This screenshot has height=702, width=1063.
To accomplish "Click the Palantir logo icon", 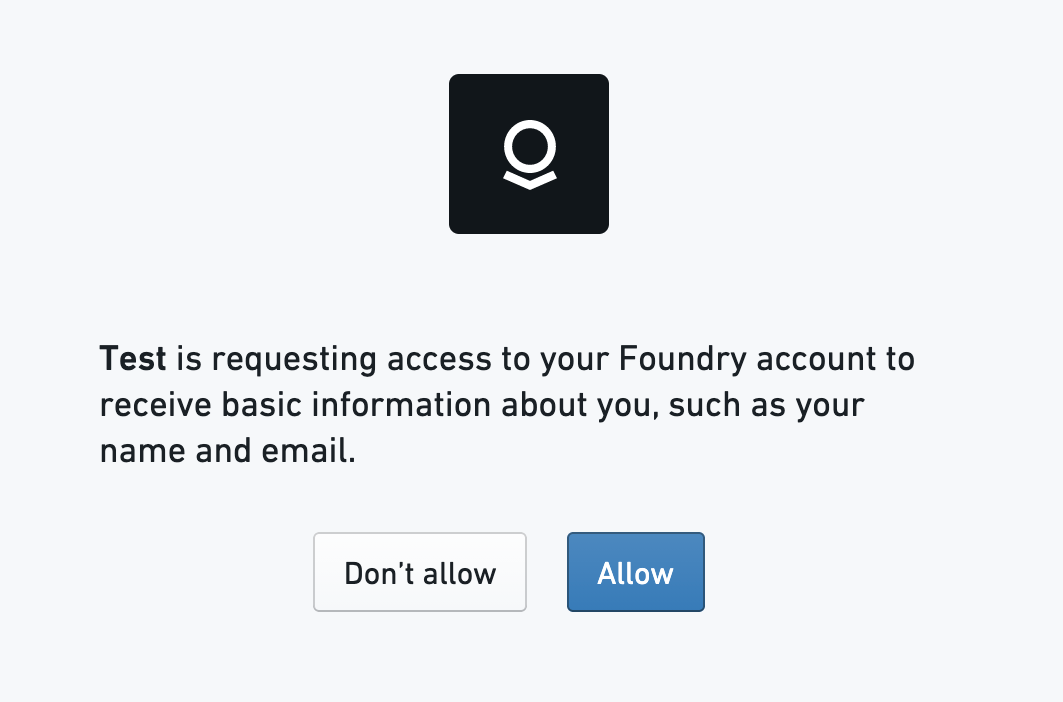I will 529,154.
